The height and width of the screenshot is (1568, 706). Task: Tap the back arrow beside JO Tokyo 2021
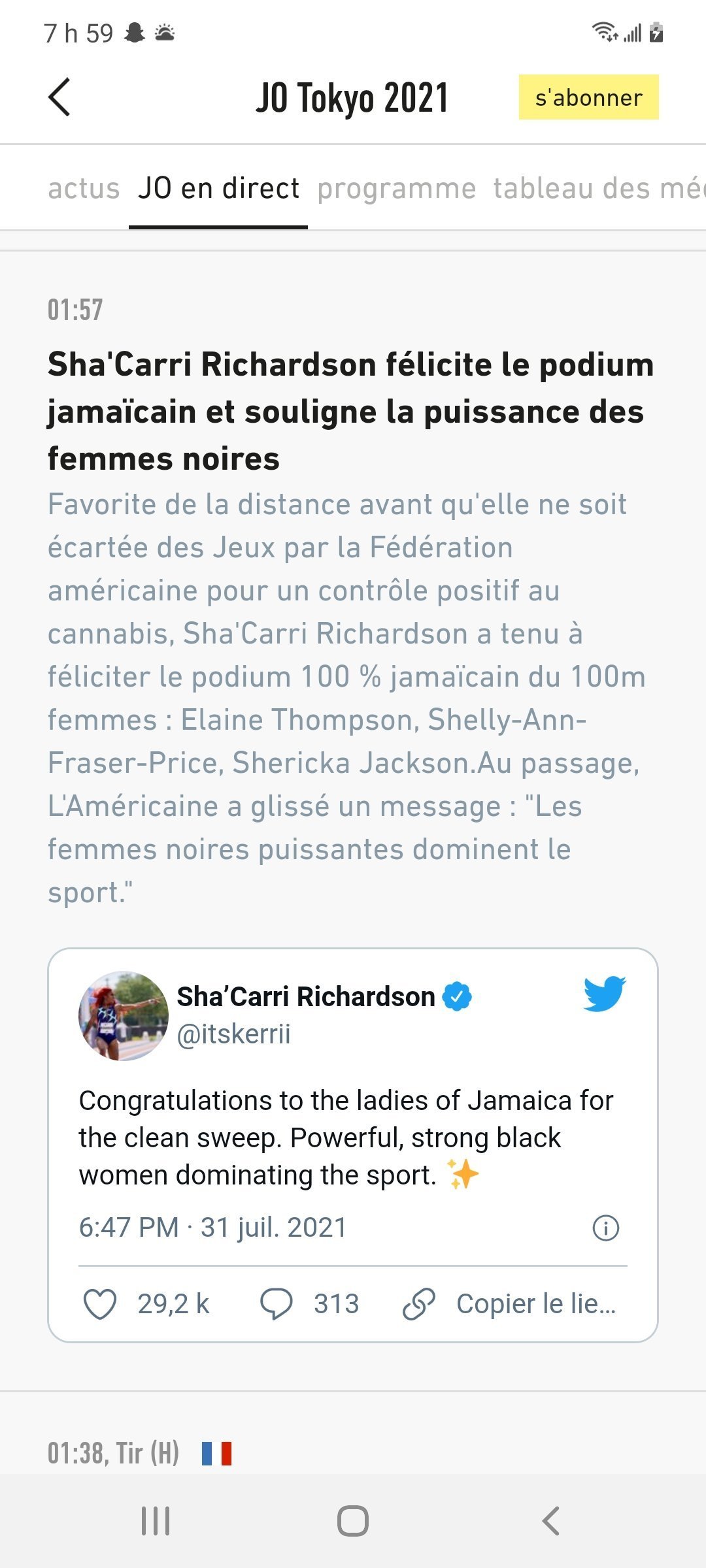(x=59, y=97)
